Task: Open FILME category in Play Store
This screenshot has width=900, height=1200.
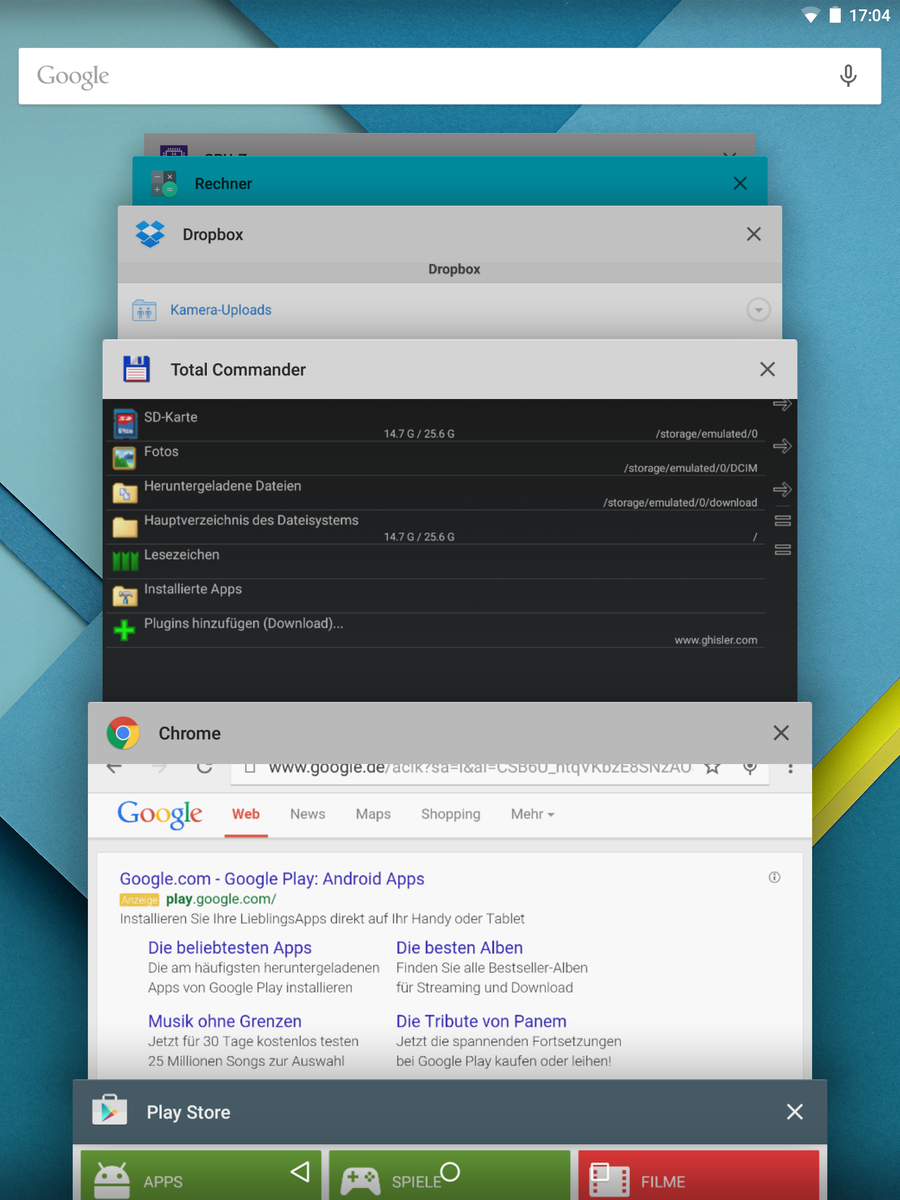Action: click(x=698, y=1175)
